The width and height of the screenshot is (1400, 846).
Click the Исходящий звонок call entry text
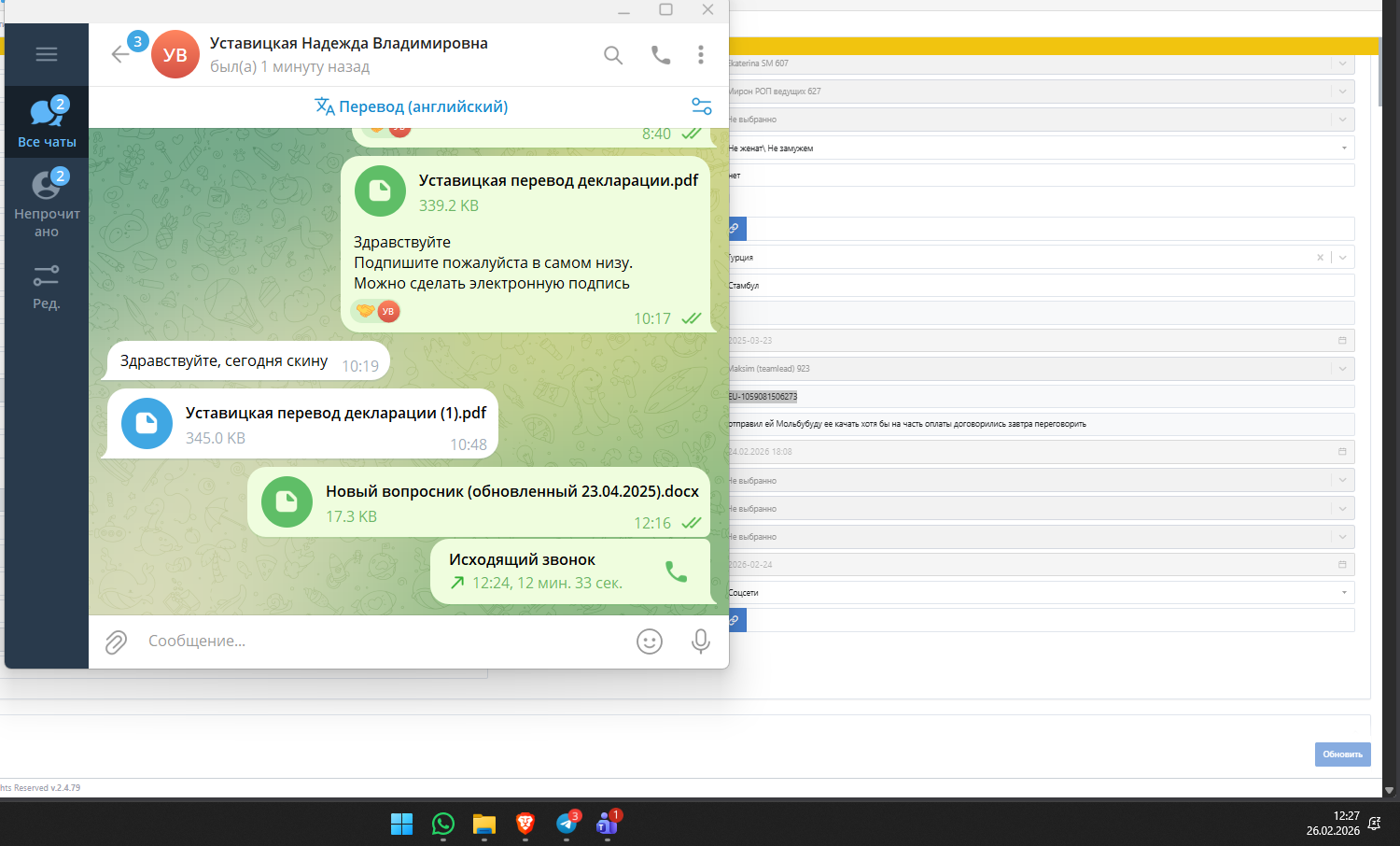[522, 559]
